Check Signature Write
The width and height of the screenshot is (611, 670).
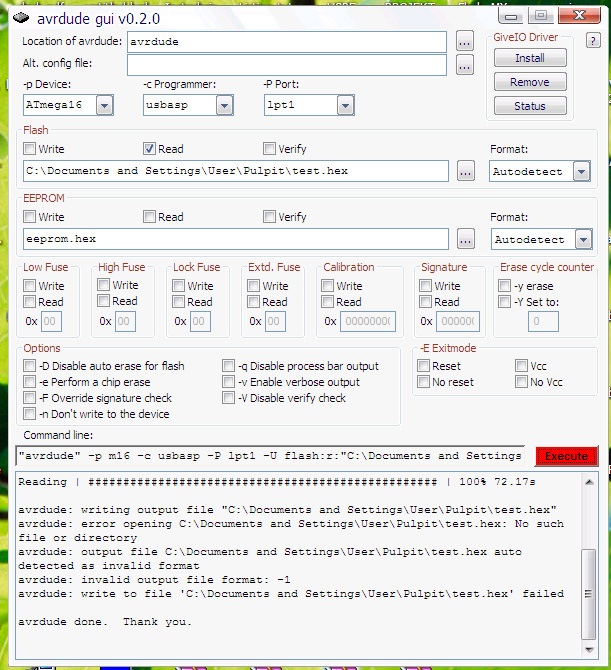tap(426, 285)
